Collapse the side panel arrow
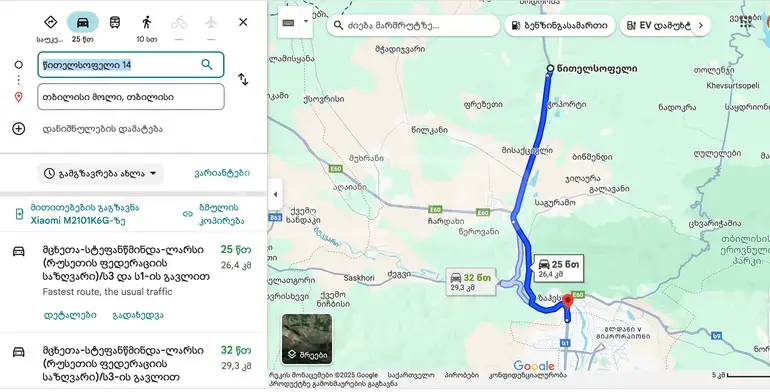 (x=275, y=195)
